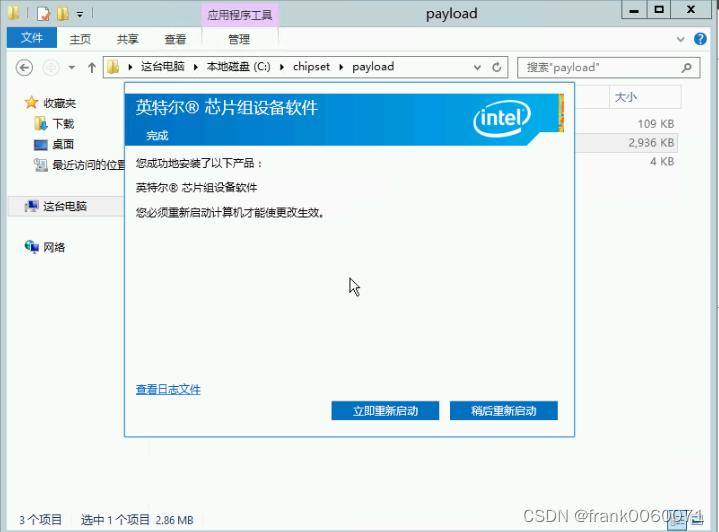
Task: Click 稍后重新启动 button
Action: [503, 410]
